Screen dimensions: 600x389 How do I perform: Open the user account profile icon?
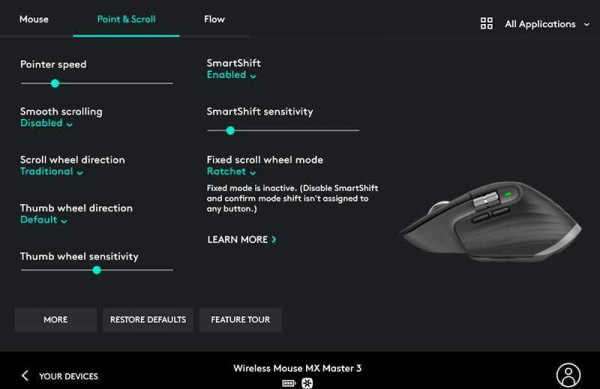pos(568,375)
